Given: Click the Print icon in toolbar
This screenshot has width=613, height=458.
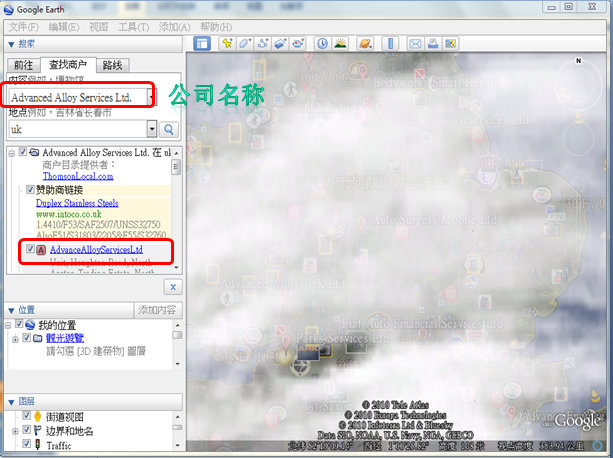Looking at the screenshot, I should pyautogui.click(x=433, y=43).
